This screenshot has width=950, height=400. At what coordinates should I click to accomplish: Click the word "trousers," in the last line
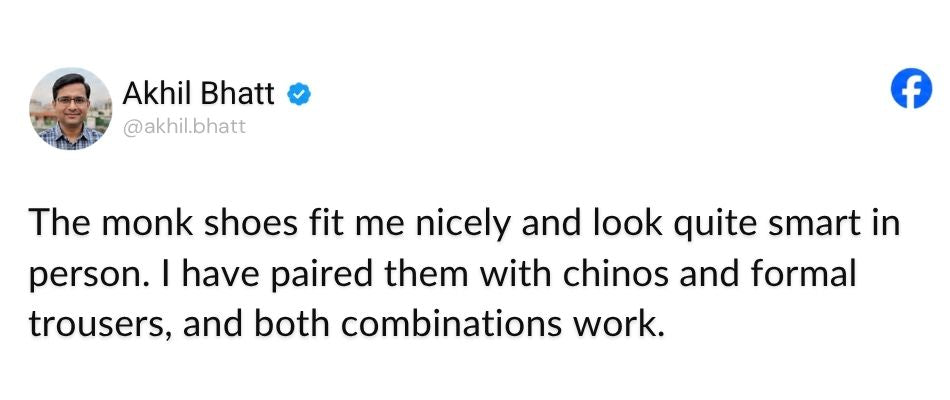tap(101, 325)
